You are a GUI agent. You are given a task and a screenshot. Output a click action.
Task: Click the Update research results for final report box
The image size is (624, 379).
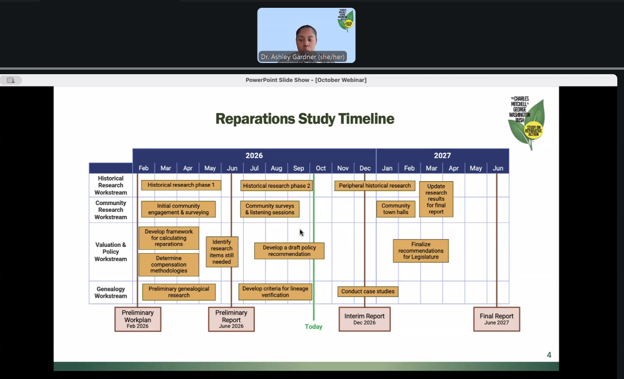(436, 199)
